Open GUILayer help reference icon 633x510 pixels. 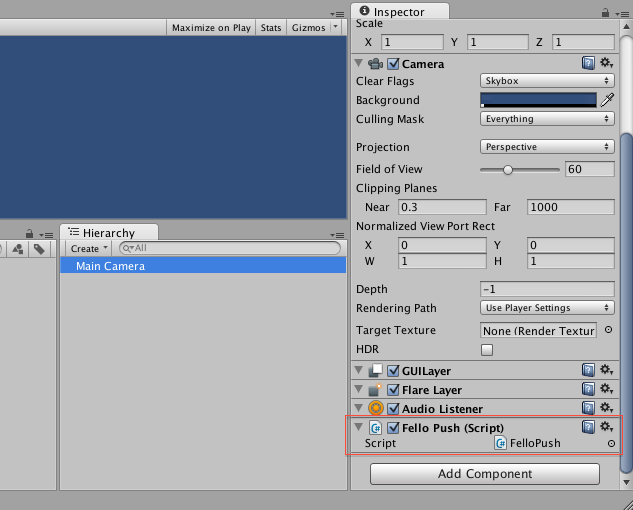[x=588, y=369]
